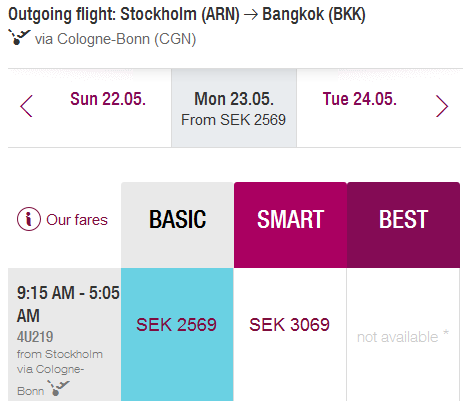Select the Mon 23.05. date tab
Screen dimensions: 464x401
pyautogui.click(x=234, y=108)
